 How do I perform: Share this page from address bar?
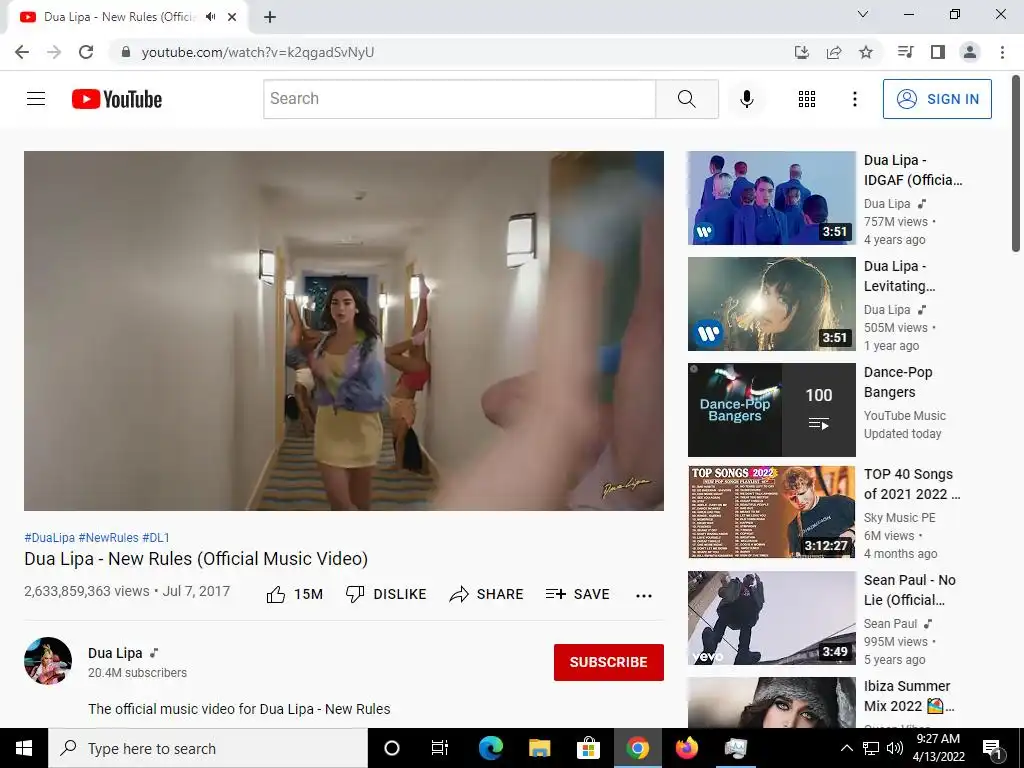point(834,52)
